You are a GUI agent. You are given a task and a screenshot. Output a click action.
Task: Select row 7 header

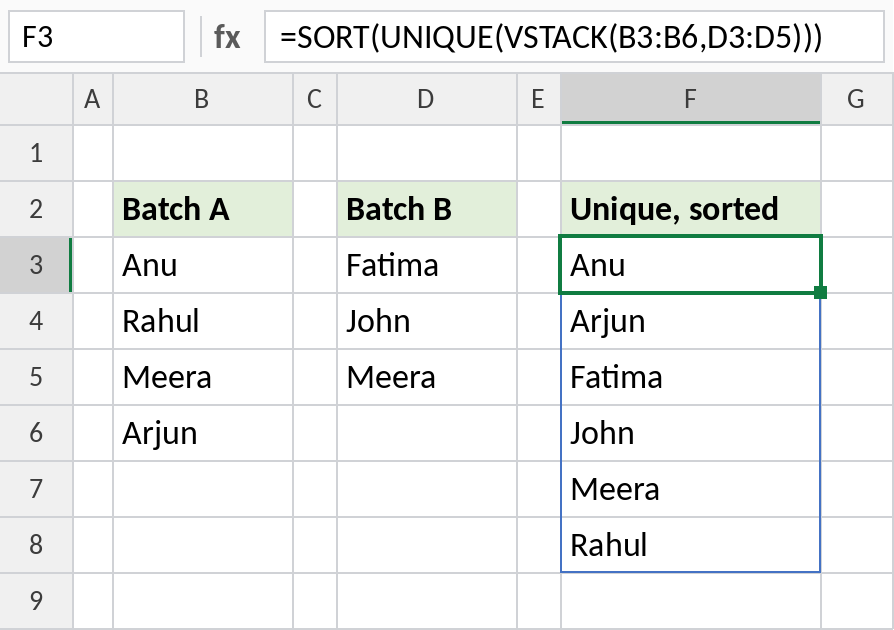[x=36, y=488]
